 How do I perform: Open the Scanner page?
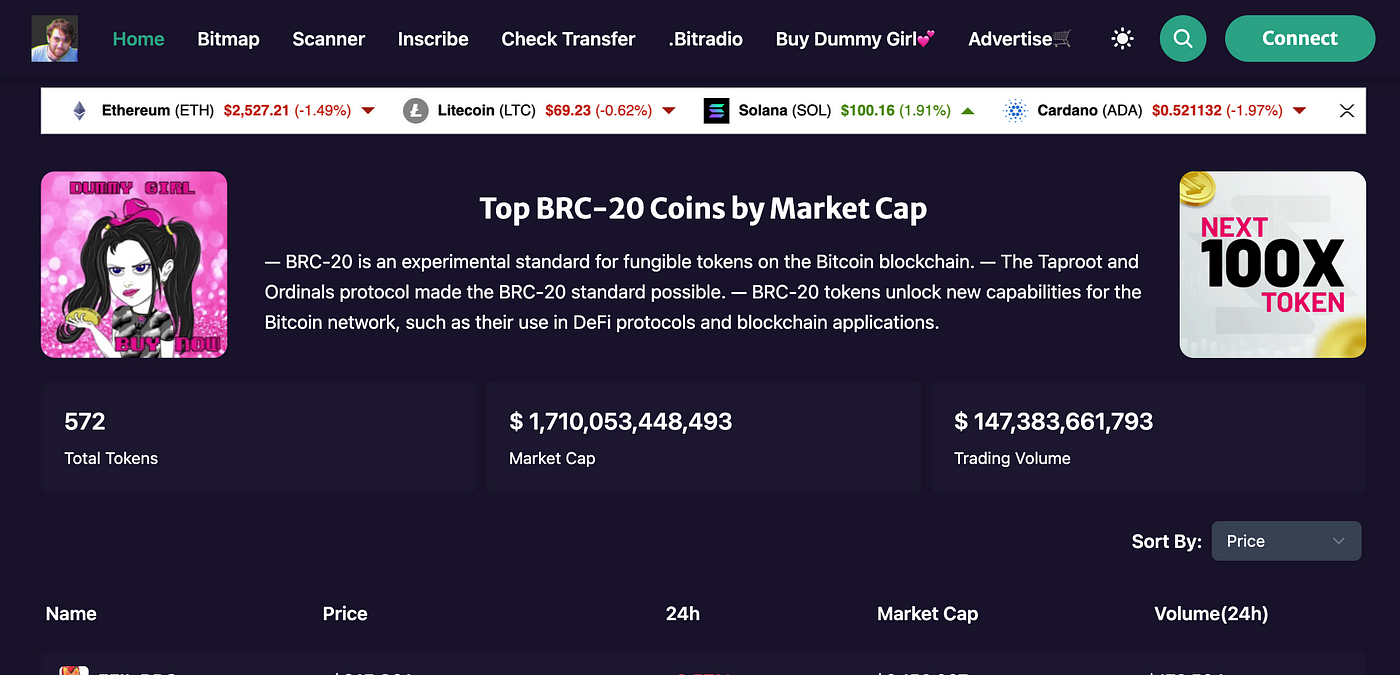[328, 39]
